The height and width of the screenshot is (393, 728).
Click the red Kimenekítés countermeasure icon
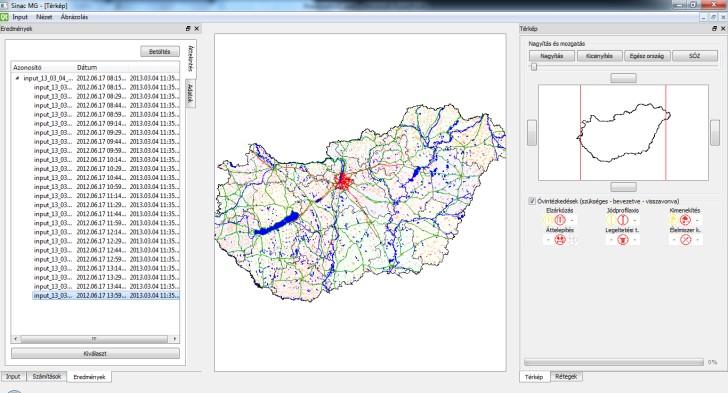(685, 220)
